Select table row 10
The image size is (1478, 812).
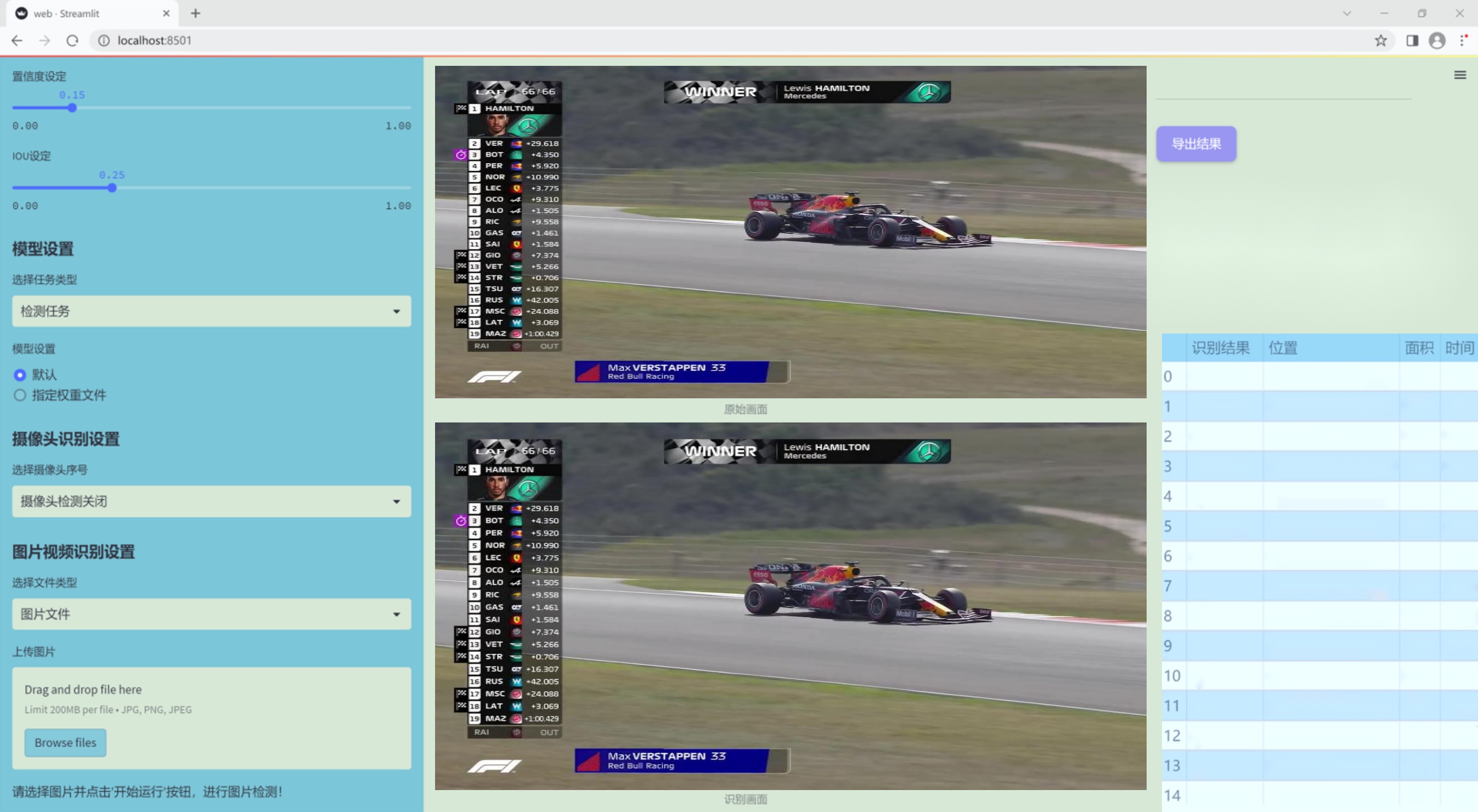click(1319, 675)
